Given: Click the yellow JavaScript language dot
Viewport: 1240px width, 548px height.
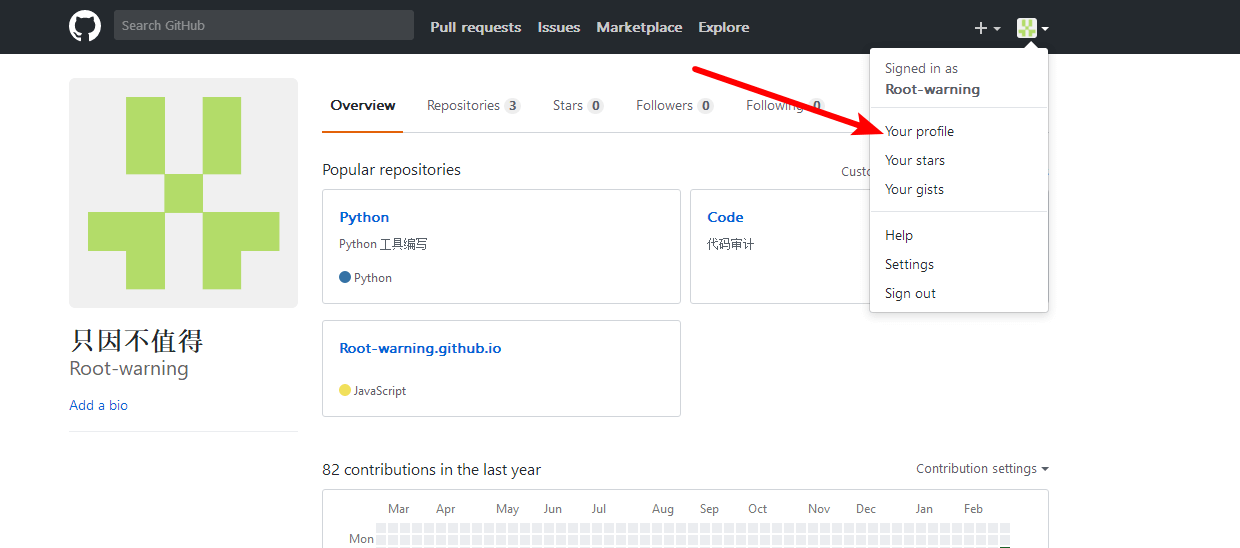Looking at the screenshot, I should point(345,390).
